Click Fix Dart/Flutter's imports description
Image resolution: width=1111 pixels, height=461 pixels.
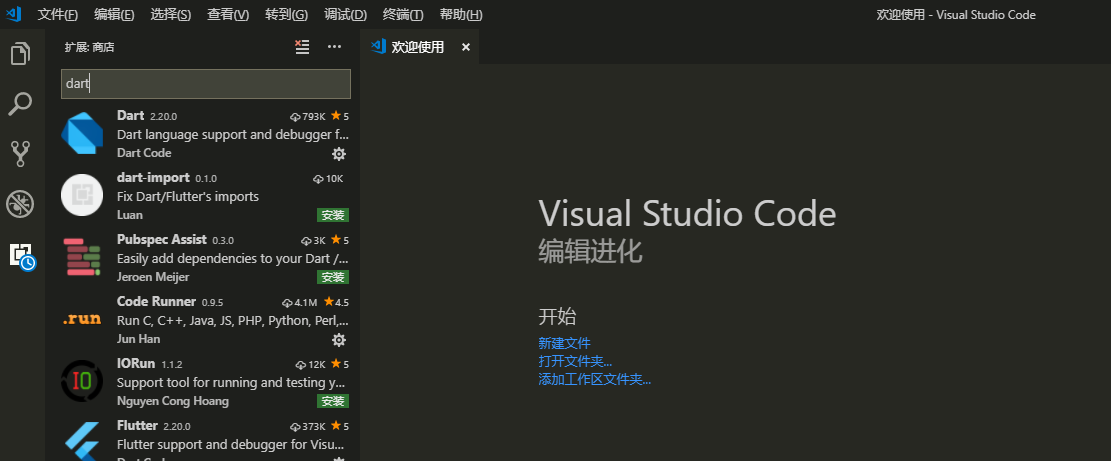click(188, 196)
